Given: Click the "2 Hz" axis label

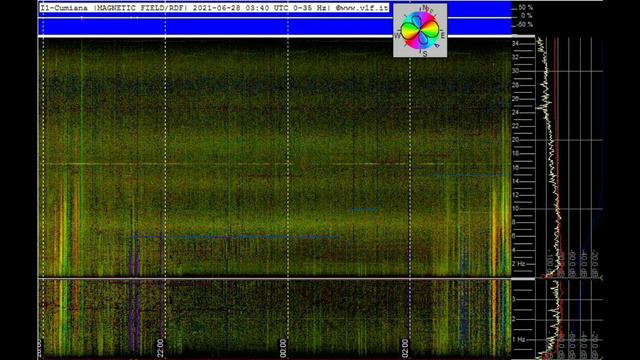Looking at the screenshot, I should click(x=518, y=264).
